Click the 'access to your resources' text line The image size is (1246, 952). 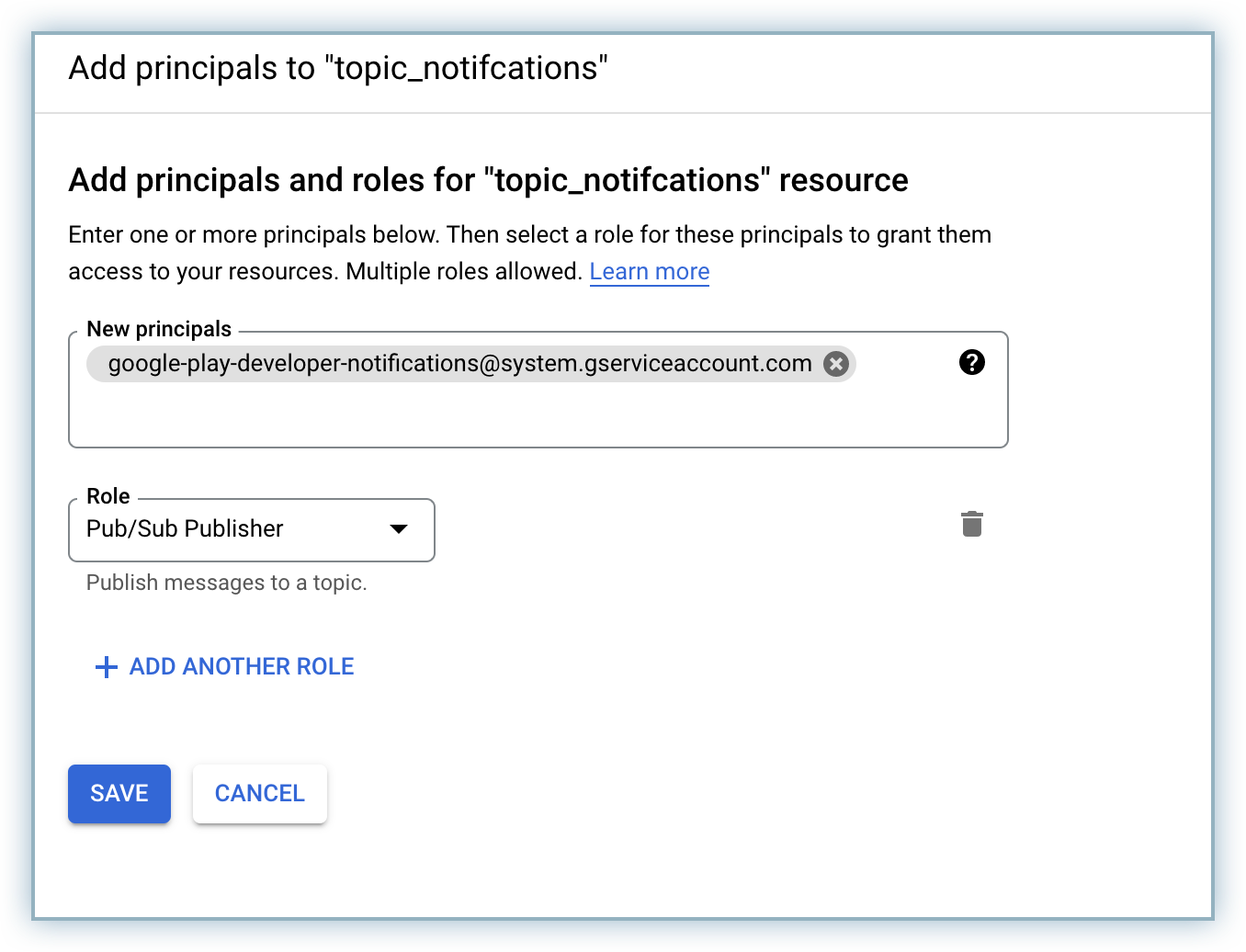[324, 272]
